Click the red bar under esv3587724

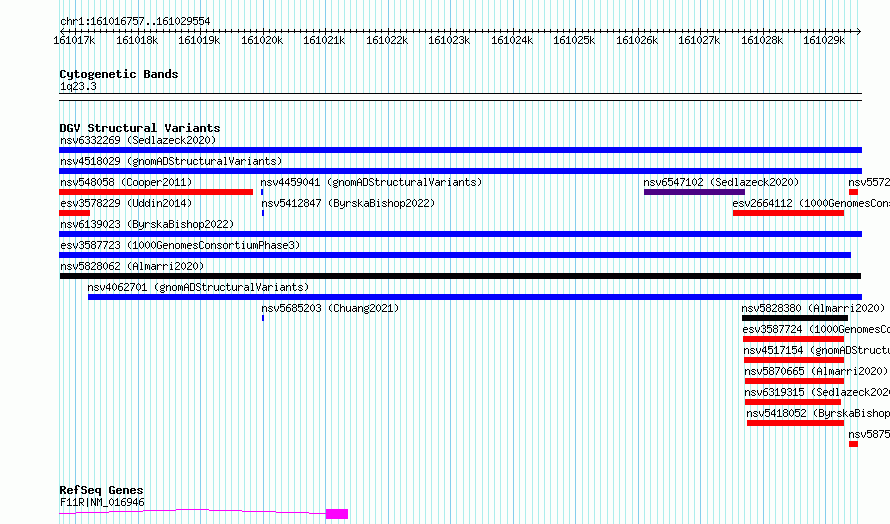pyautogui.click(x=793, y=339)
